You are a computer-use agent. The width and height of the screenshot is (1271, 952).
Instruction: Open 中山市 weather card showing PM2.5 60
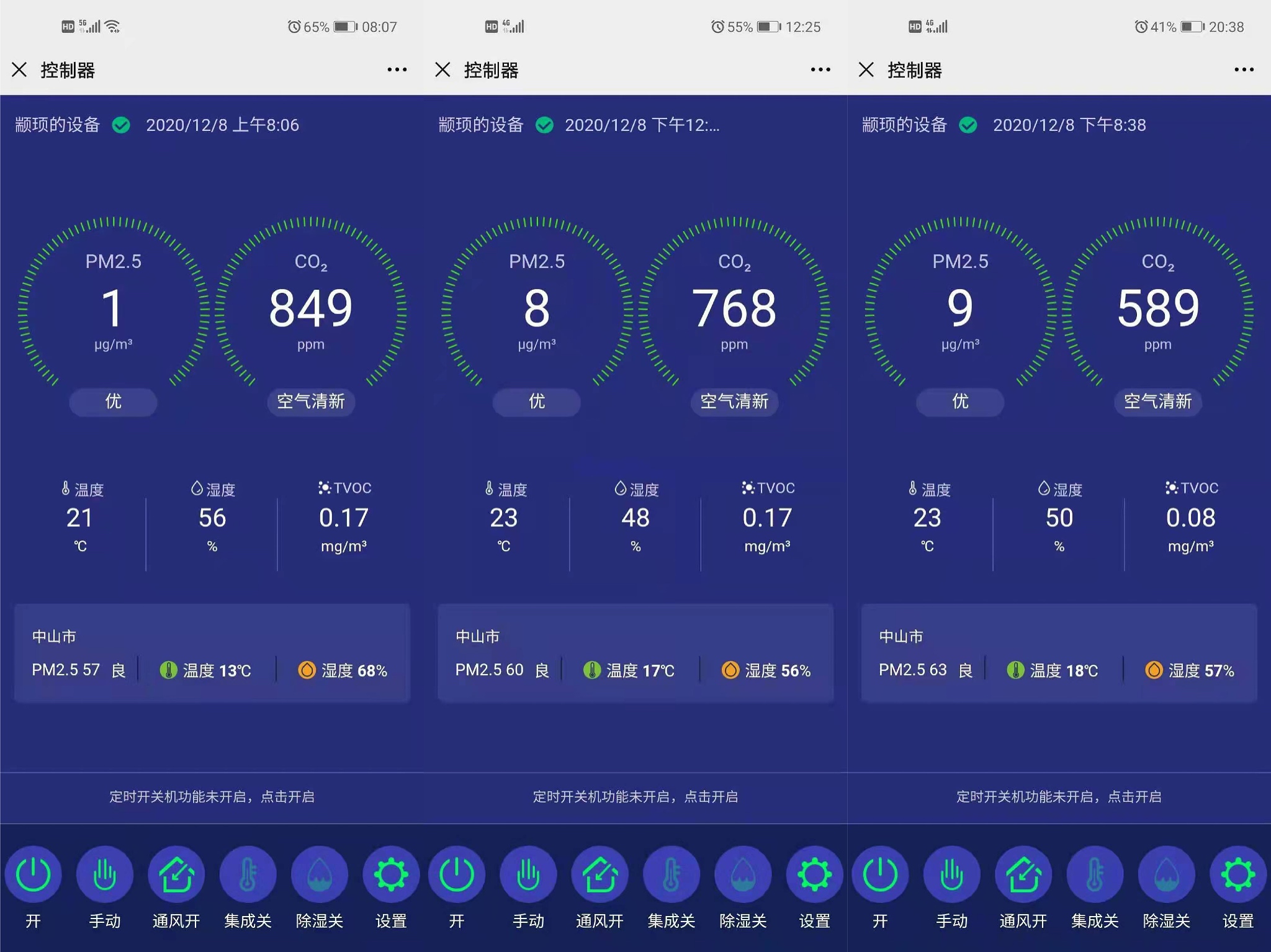[x=635, y=653]
